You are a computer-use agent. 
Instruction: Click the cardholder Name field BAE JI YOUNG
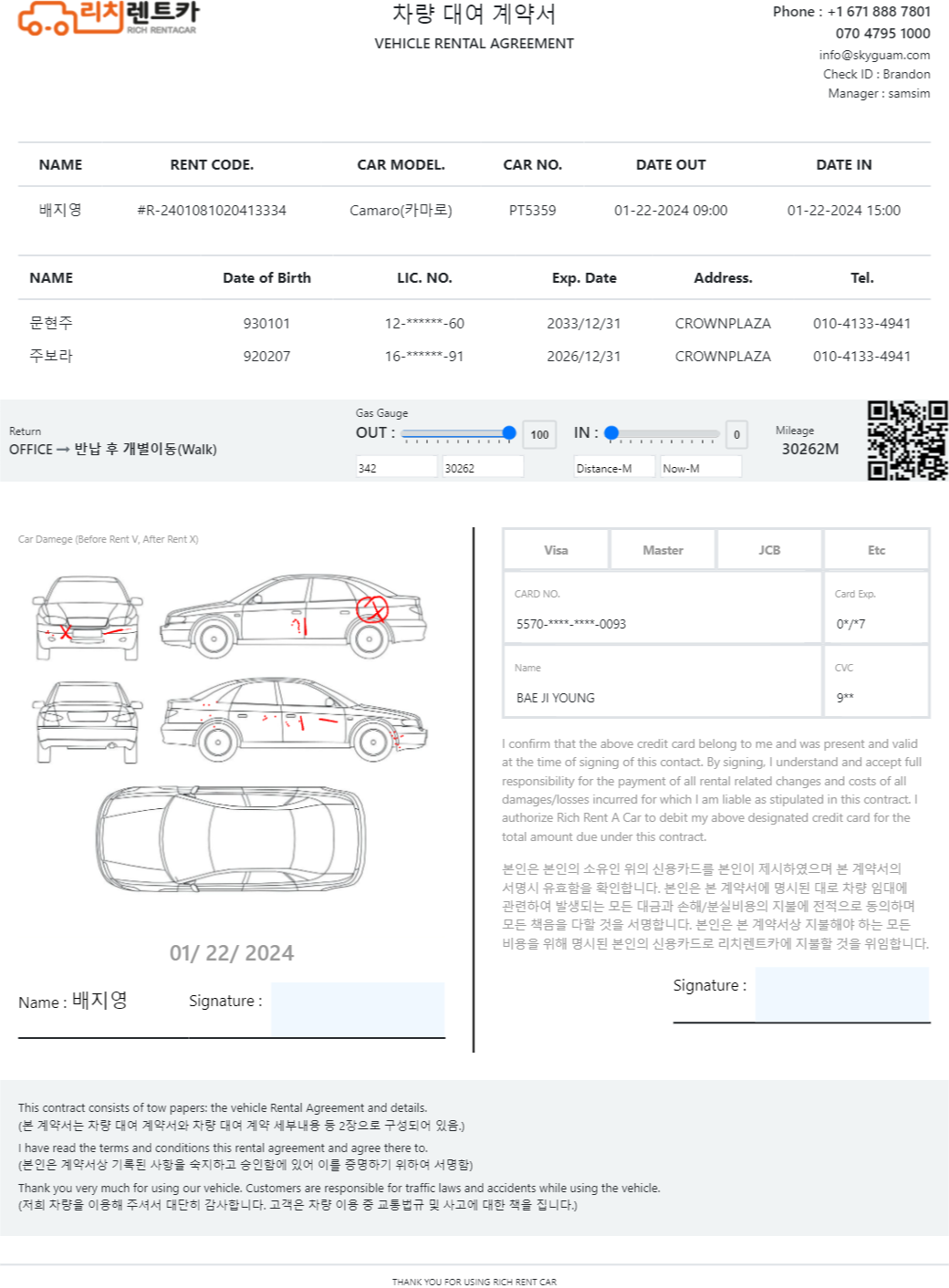[662, 680]
